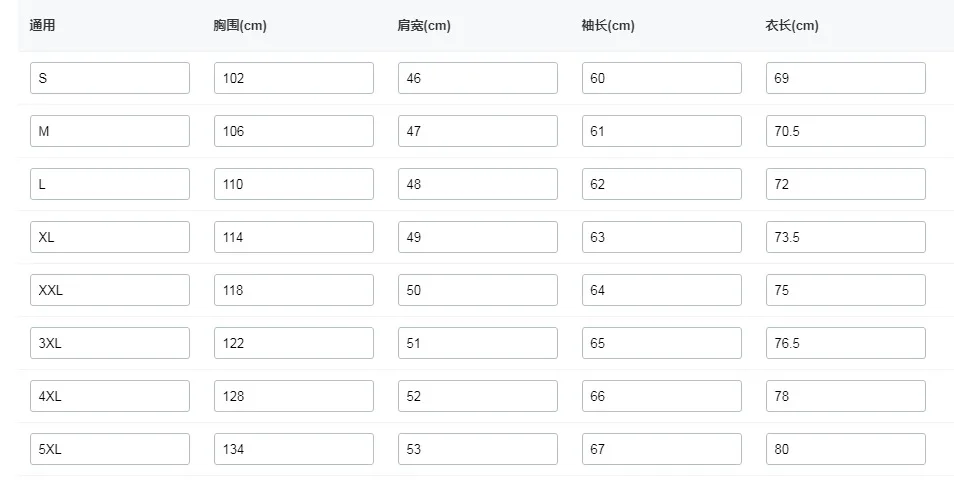
Task: Edit the sleeve field with 67
Action: click(662, 449)
